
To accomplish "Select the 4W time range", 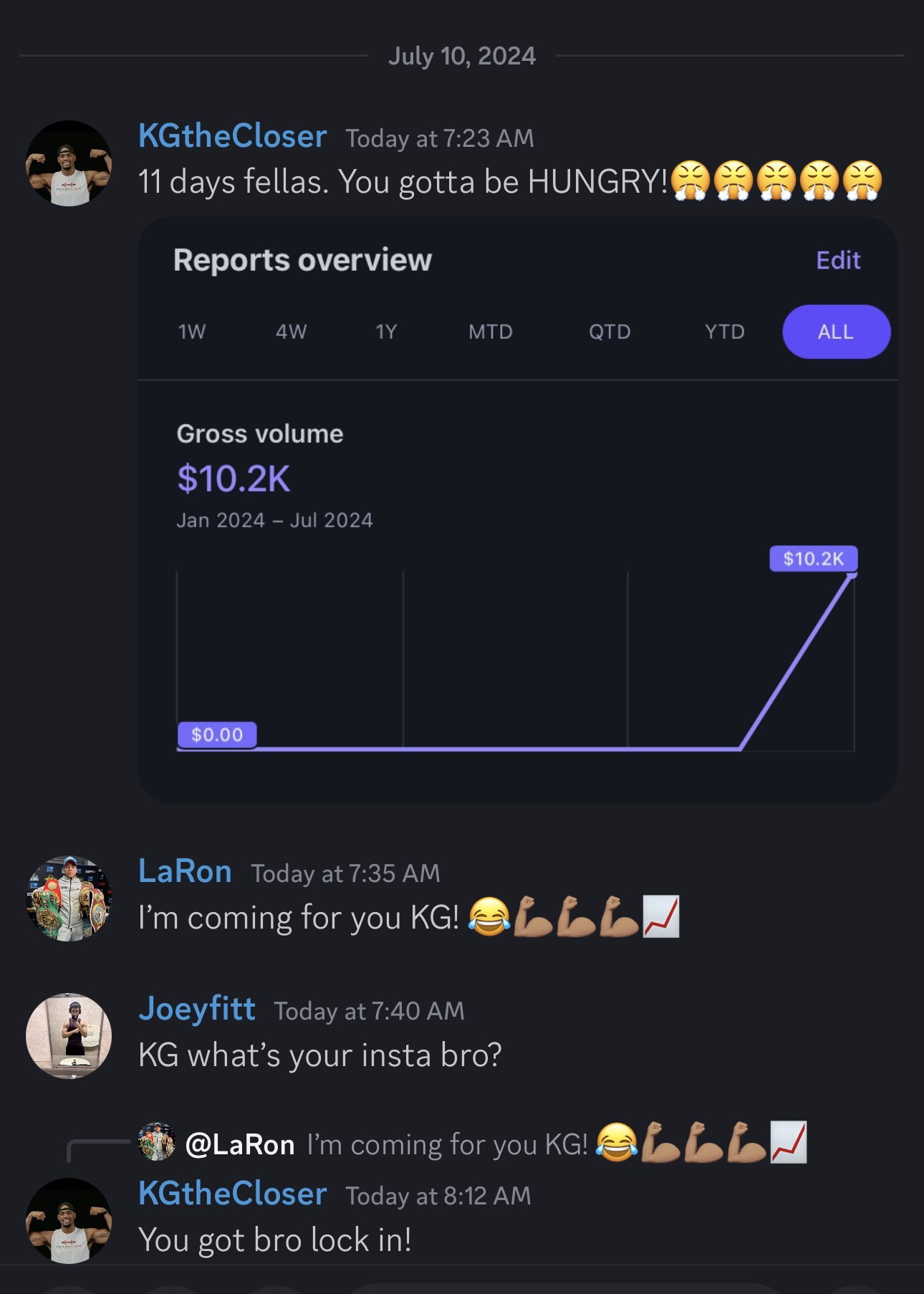I will [292, 332].
